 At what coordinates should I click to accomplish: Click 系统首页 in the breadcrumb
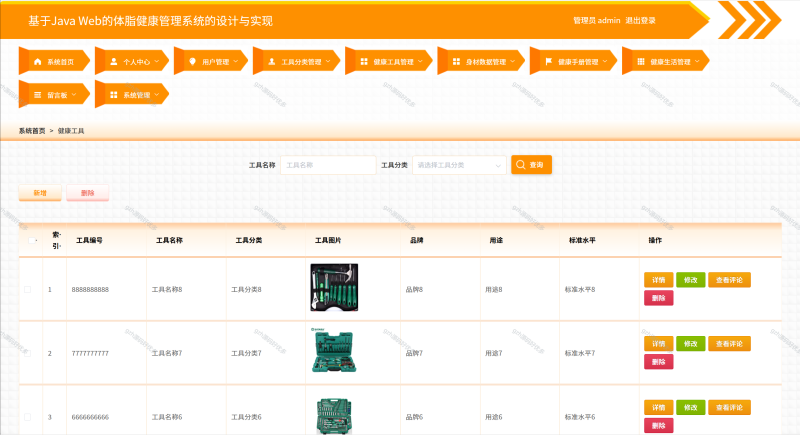pos(32,131)
